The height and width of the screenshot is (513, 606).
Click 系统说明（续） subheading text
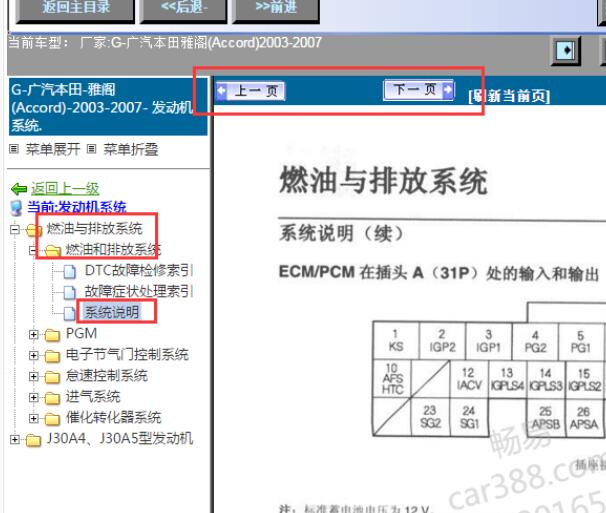pyautogui.click(x=341, y=233)
